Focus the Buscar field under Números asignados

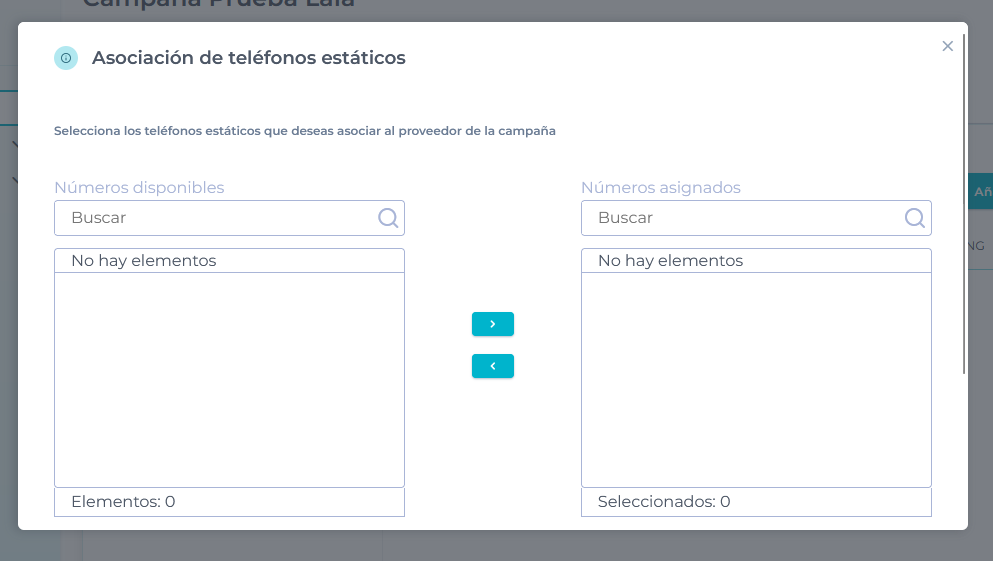pyautogui.click(x=745, y=218)
